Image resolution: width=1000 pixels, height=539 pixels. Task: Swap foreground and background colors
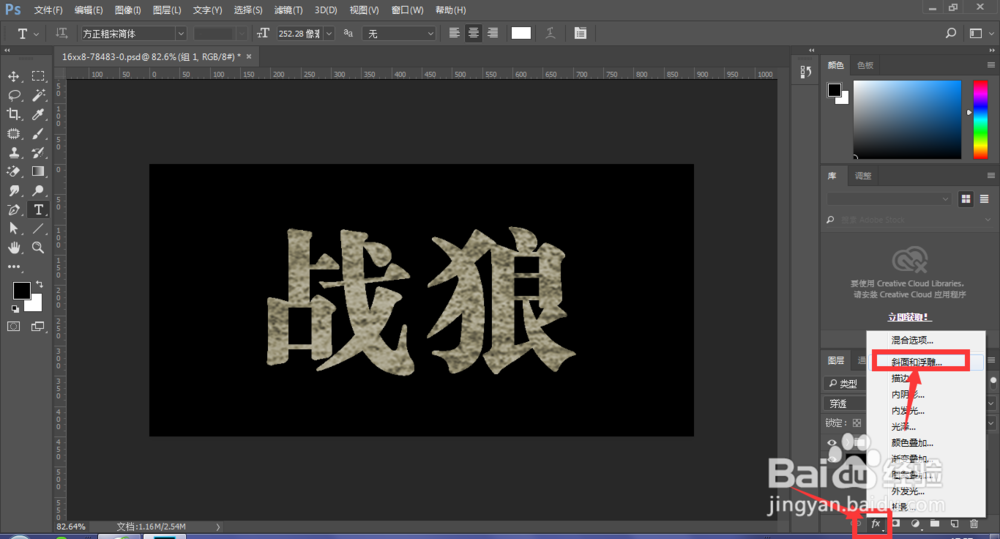coord(40,284)
